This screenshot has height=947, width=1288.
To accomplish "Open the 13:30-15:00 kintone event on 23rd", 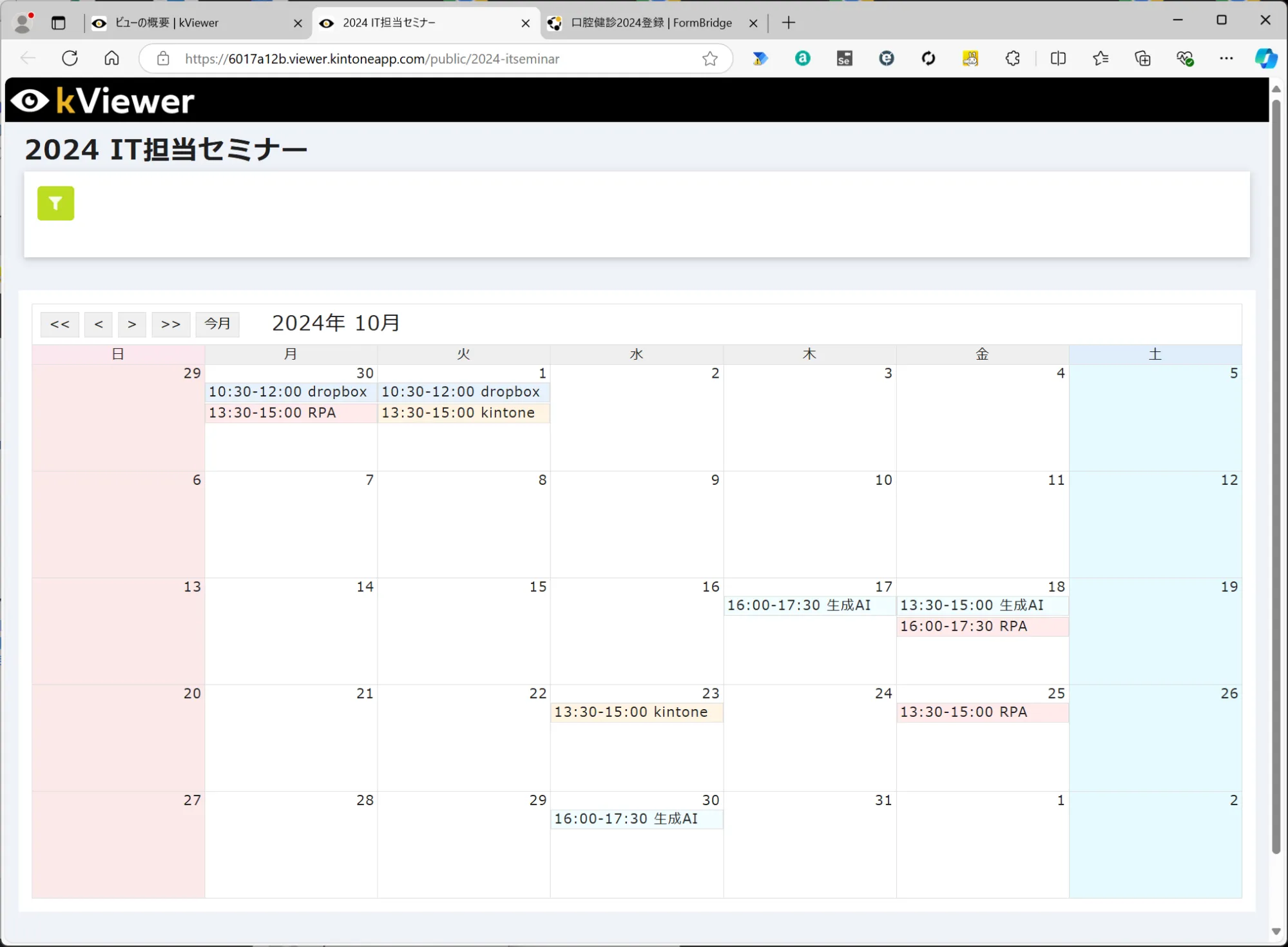I will [631, 712].
